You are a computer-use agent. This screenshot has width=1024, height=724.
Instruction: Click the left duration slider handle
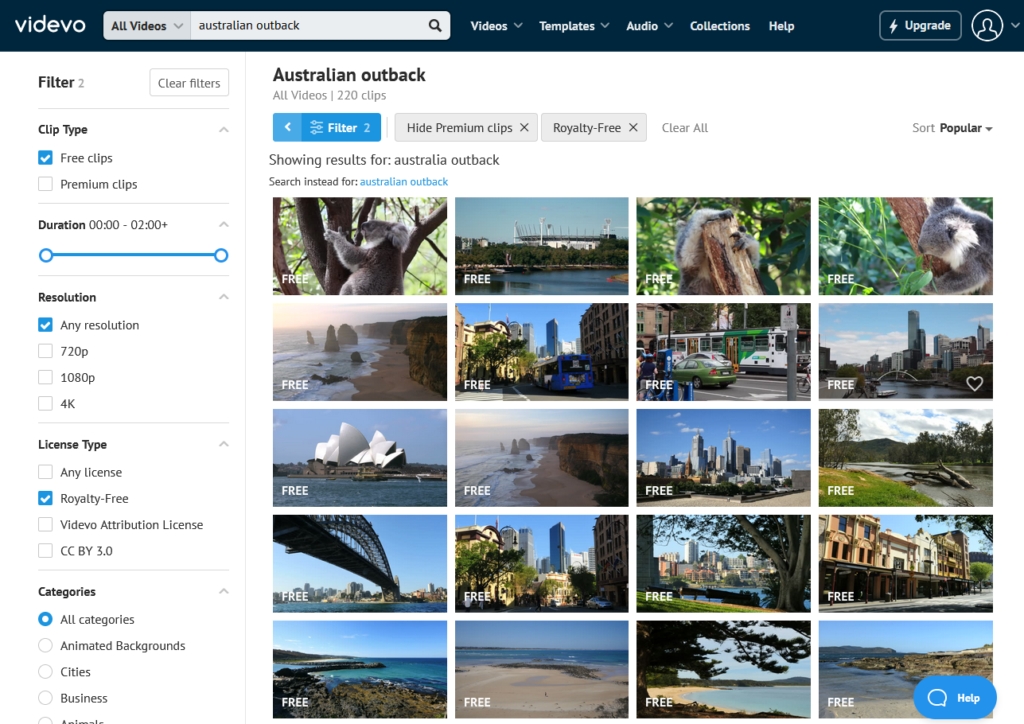click(x=46, y=256)
